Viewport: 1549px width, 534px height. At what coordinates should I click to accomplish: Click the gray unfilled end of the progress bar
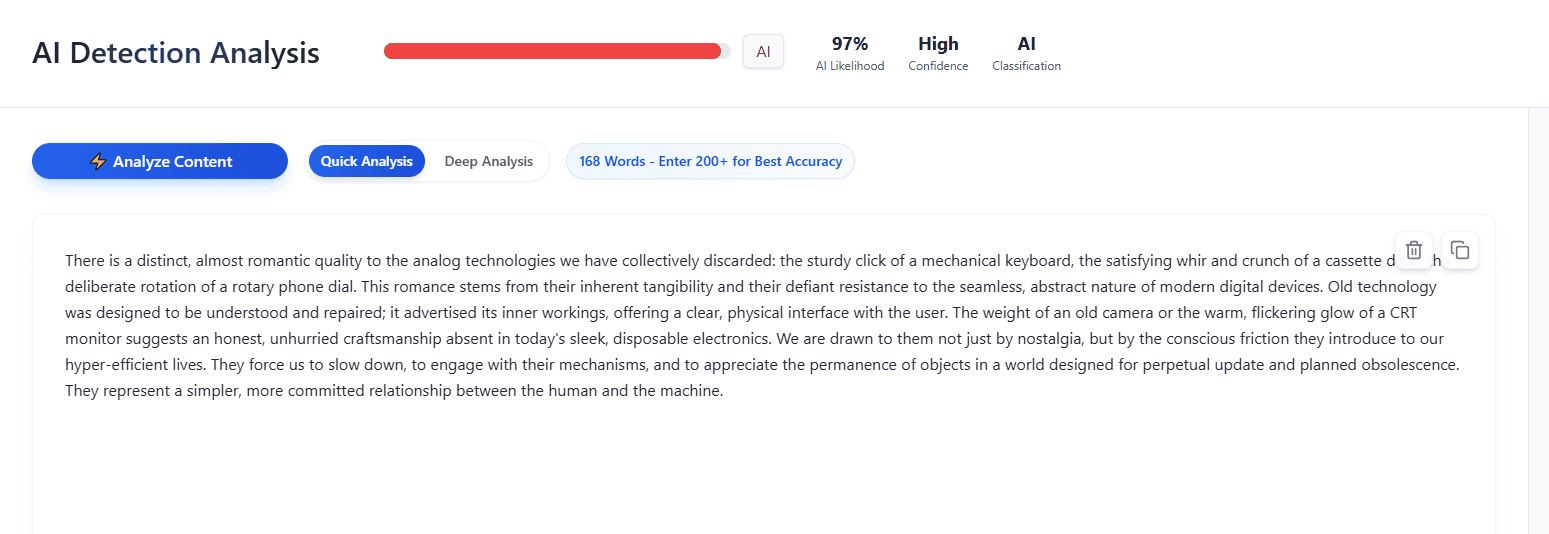pos(726,51)
